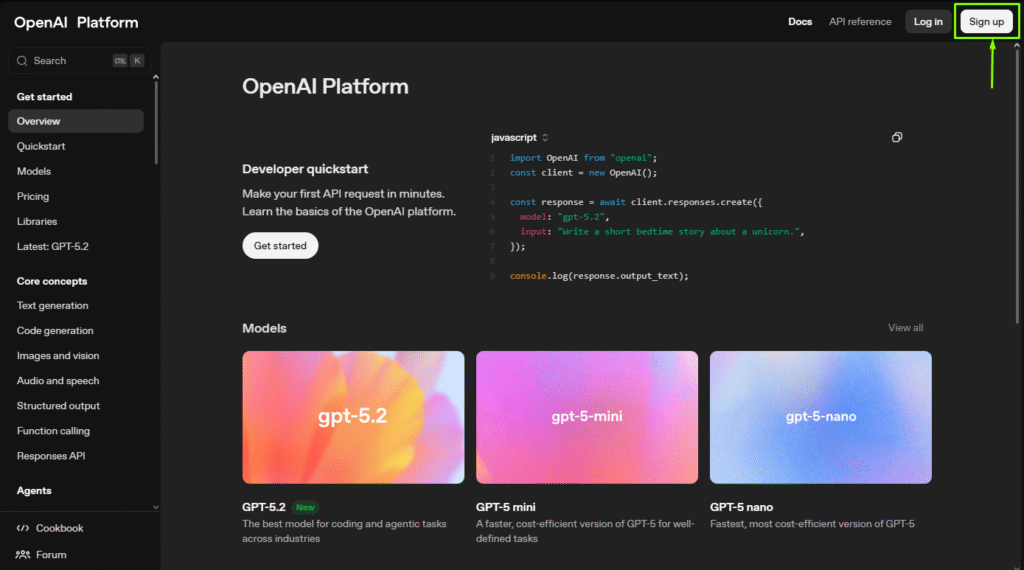
Task: Click the OpenAI Platform logo
Action: point(76,22)
